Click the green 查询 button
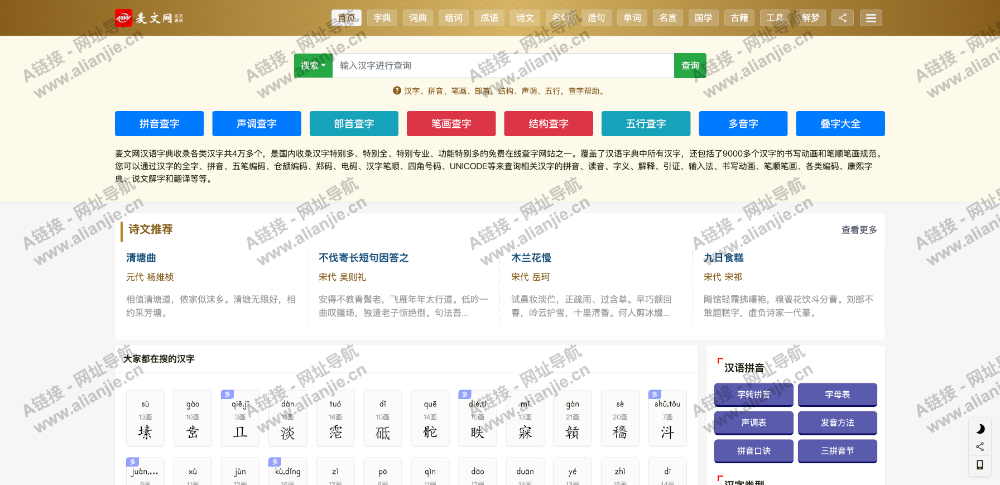This screenshot has width=1000, height=485. pos(690,65)
